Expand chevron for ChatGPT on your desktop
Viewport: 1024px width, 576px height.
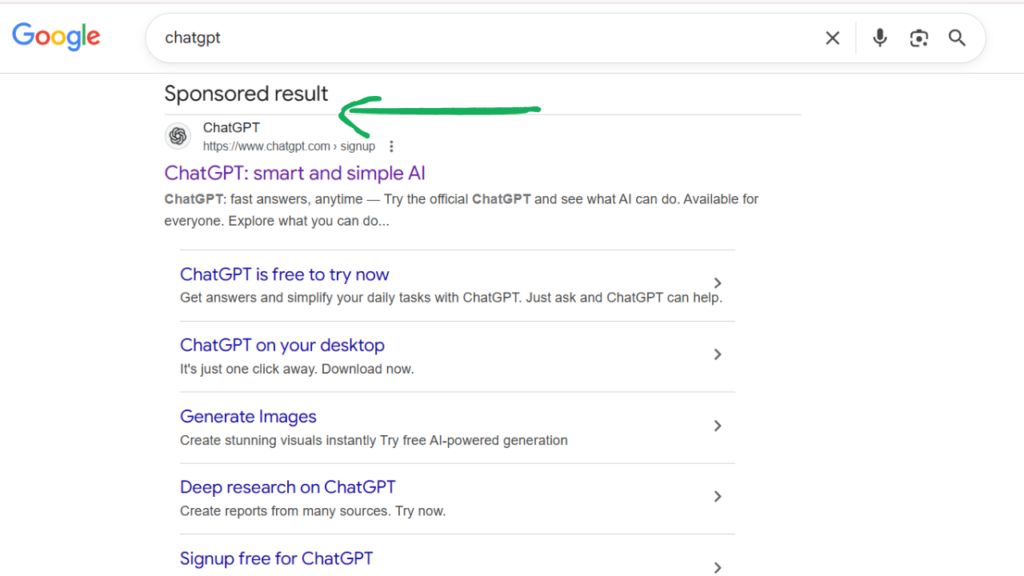tap(717, 354)
